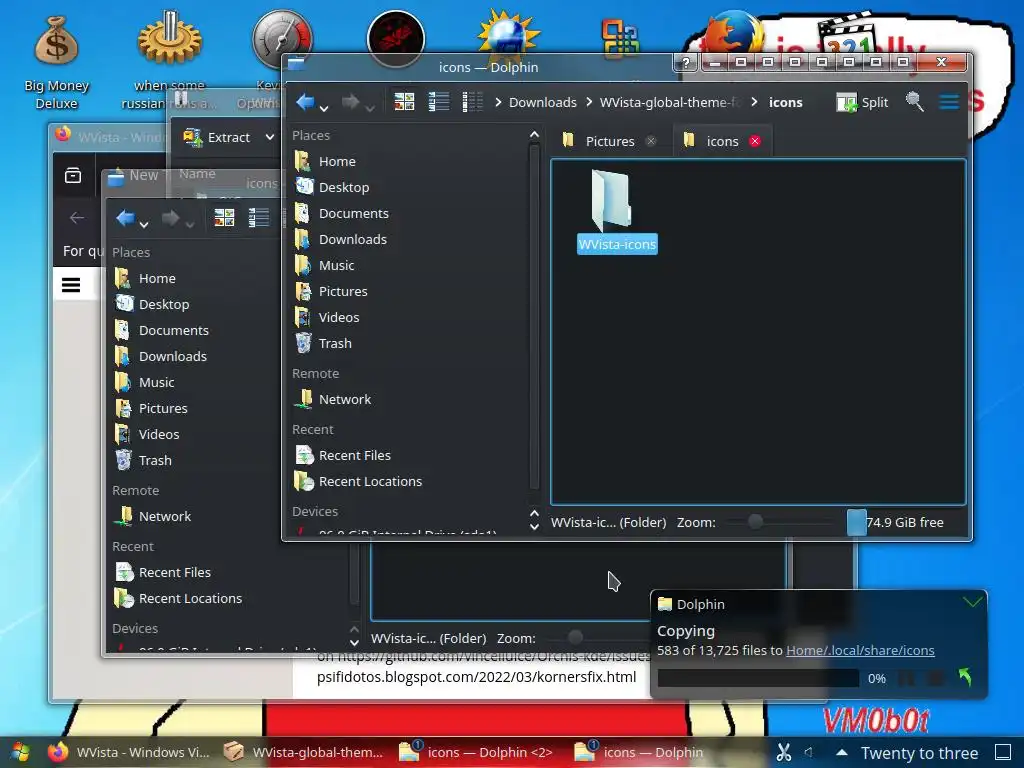1024x768 pixels.
Task: Navigate to WVista-global-theme breadcrumb folder
Action: coord(670,103)
